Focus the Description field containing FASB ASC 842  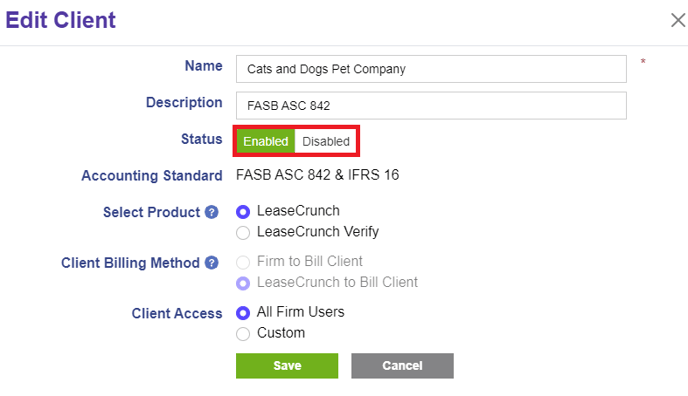[x=431, y=105]
